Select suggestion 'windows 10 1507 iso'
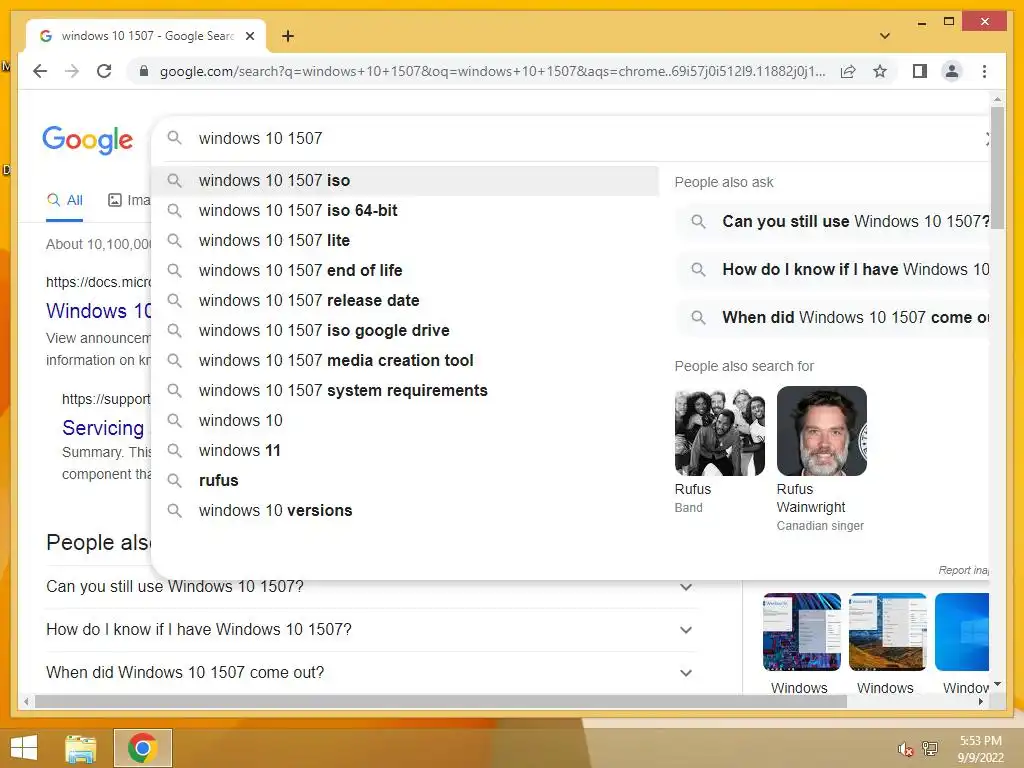The height and width of the screenshot is (768, 1024). (x=405, y=180)
